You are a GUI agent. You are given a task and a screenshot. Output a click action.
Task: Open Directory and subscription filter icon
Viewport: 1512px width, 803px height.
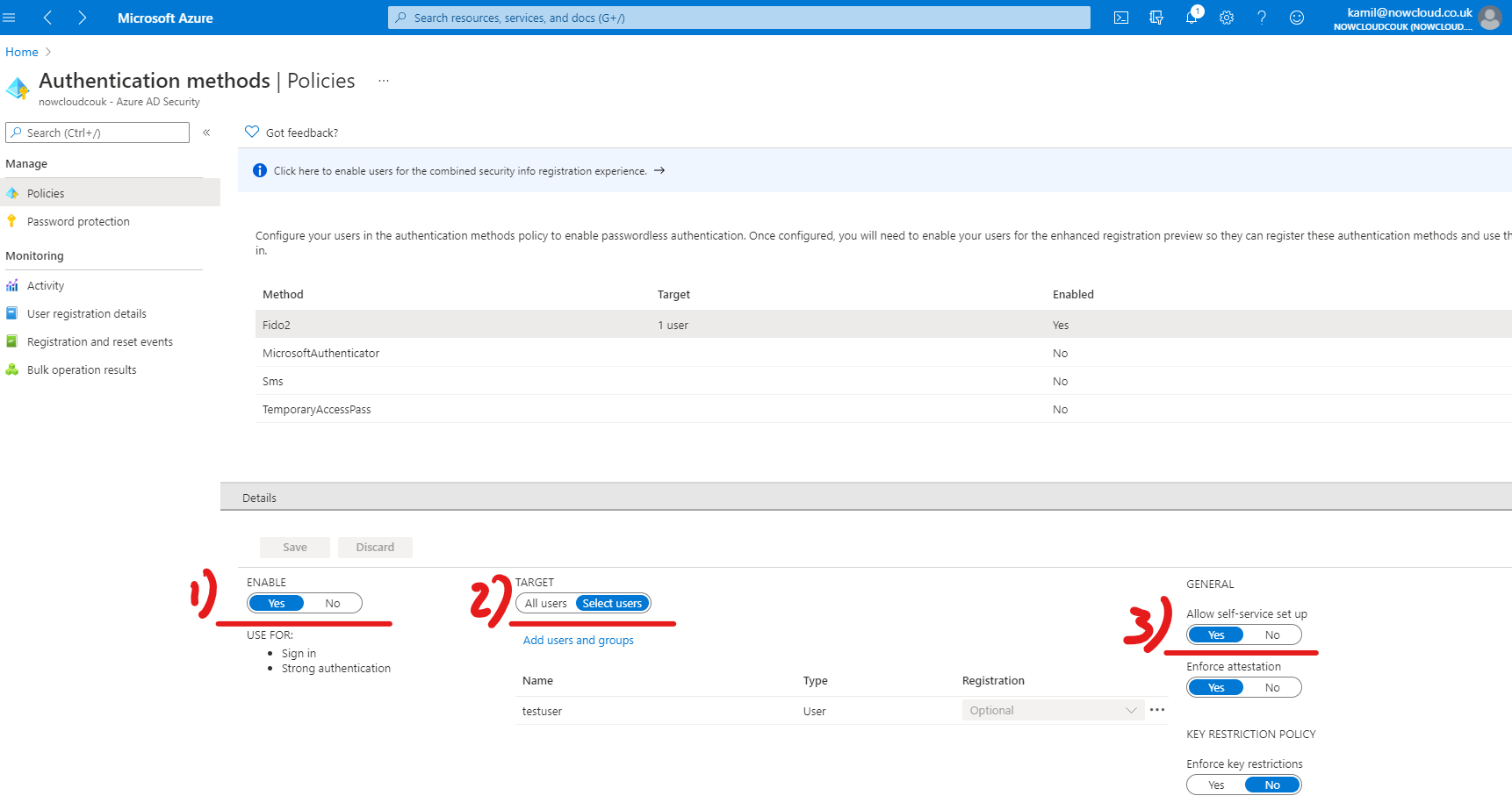(1156, 18)
